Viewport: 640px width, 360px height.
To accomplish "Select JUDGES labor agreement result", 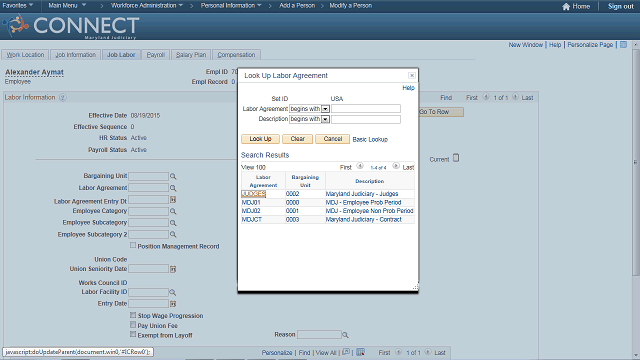I will click(253, 194).
